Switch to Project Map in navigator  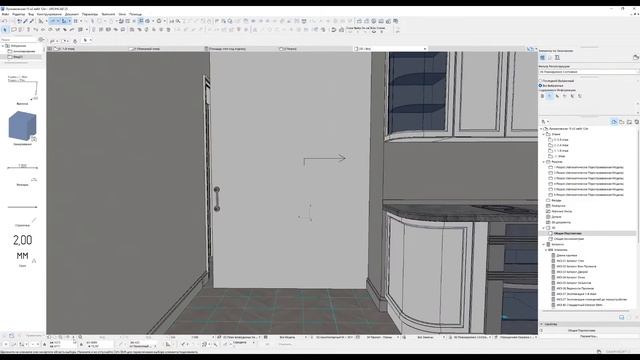(x=614, y=122)
